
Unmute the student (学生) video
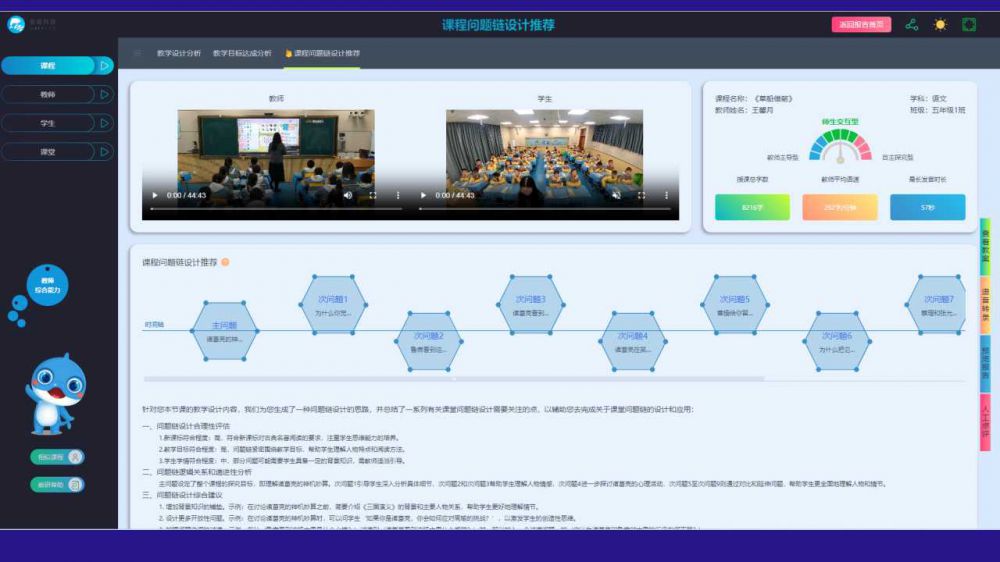pyautogui.click(x=615, y=195)
